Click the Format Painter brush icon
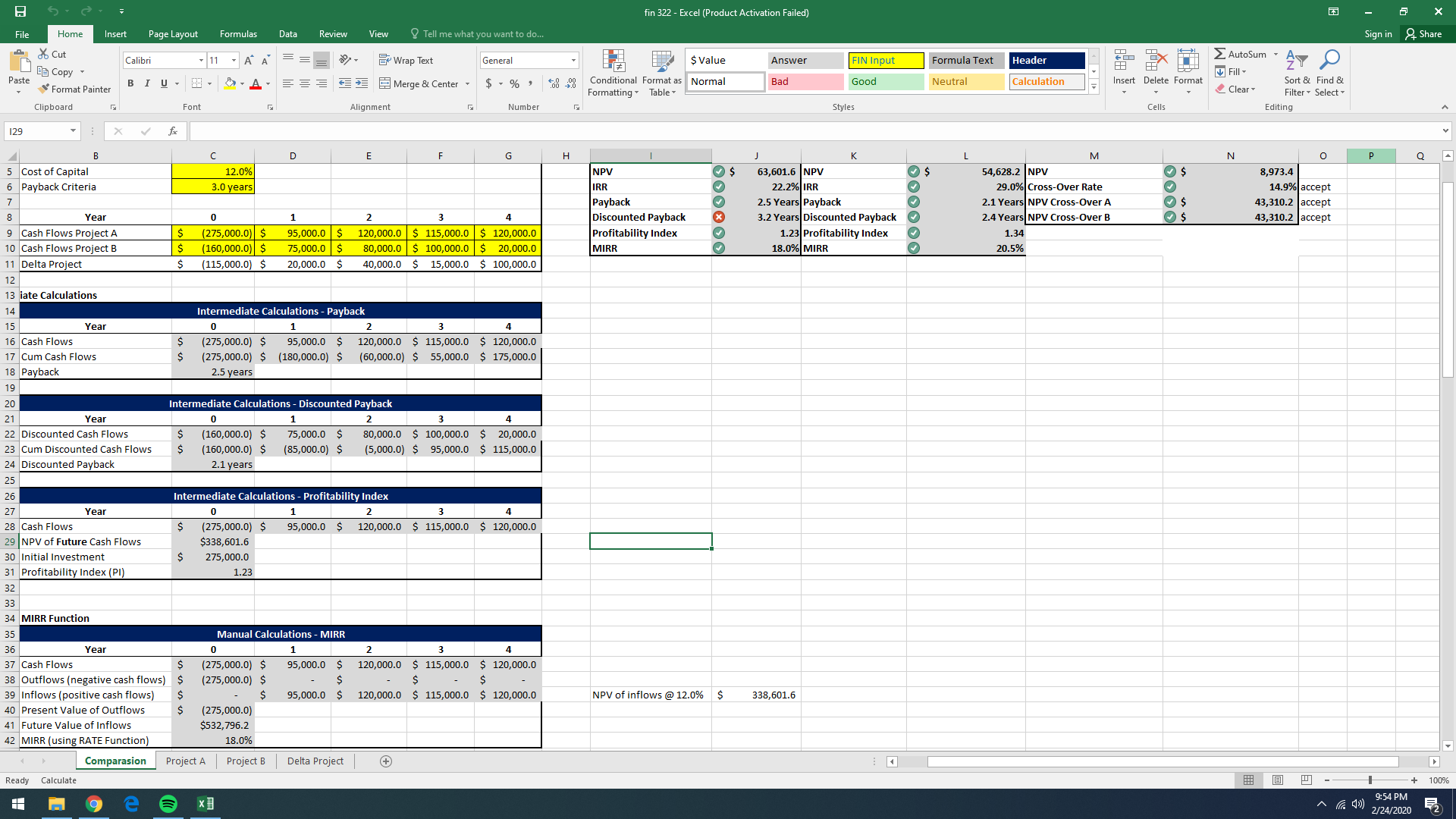1456x819 pixels. point(44,89)
